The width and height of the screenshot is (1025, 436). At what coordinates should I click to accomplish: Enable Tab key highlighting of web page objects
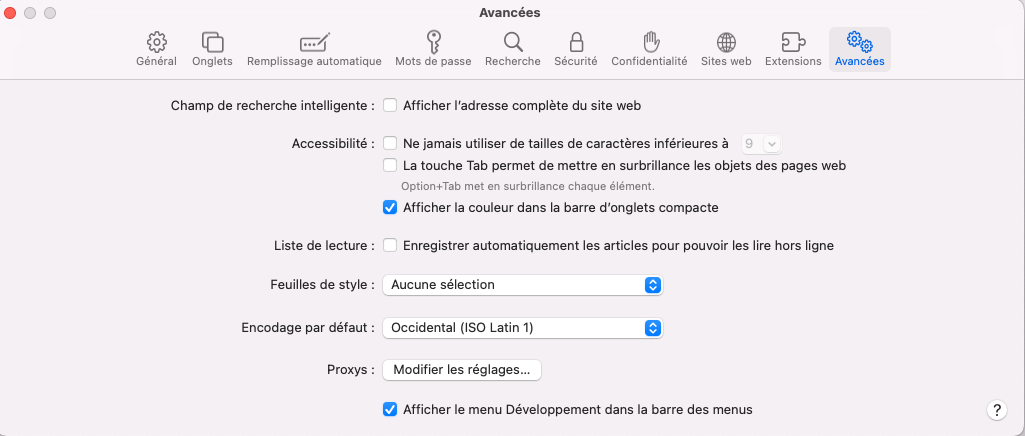[391, 165]
